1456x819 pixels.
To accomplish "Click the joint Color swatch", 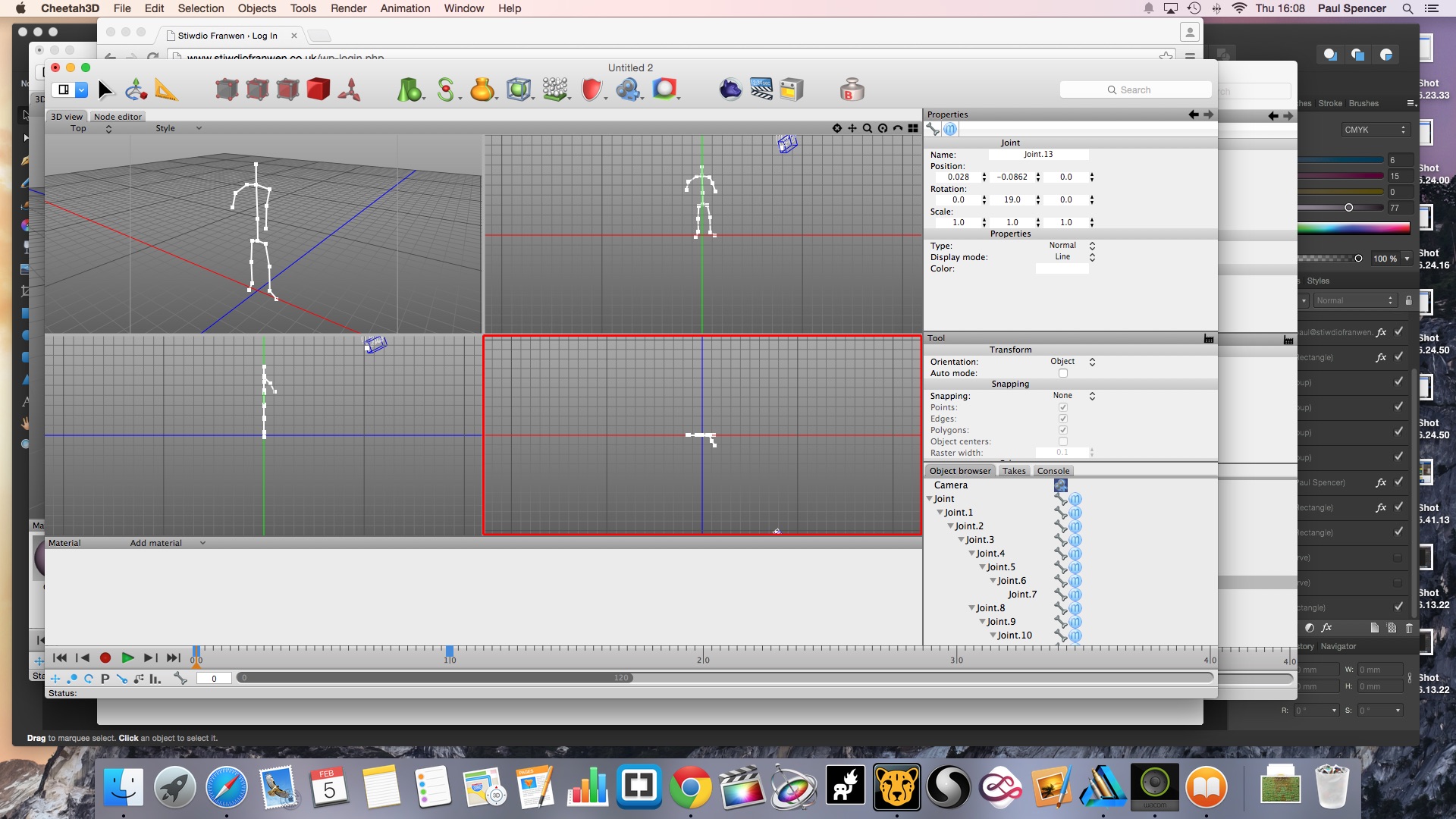I will coord(1062,268).
